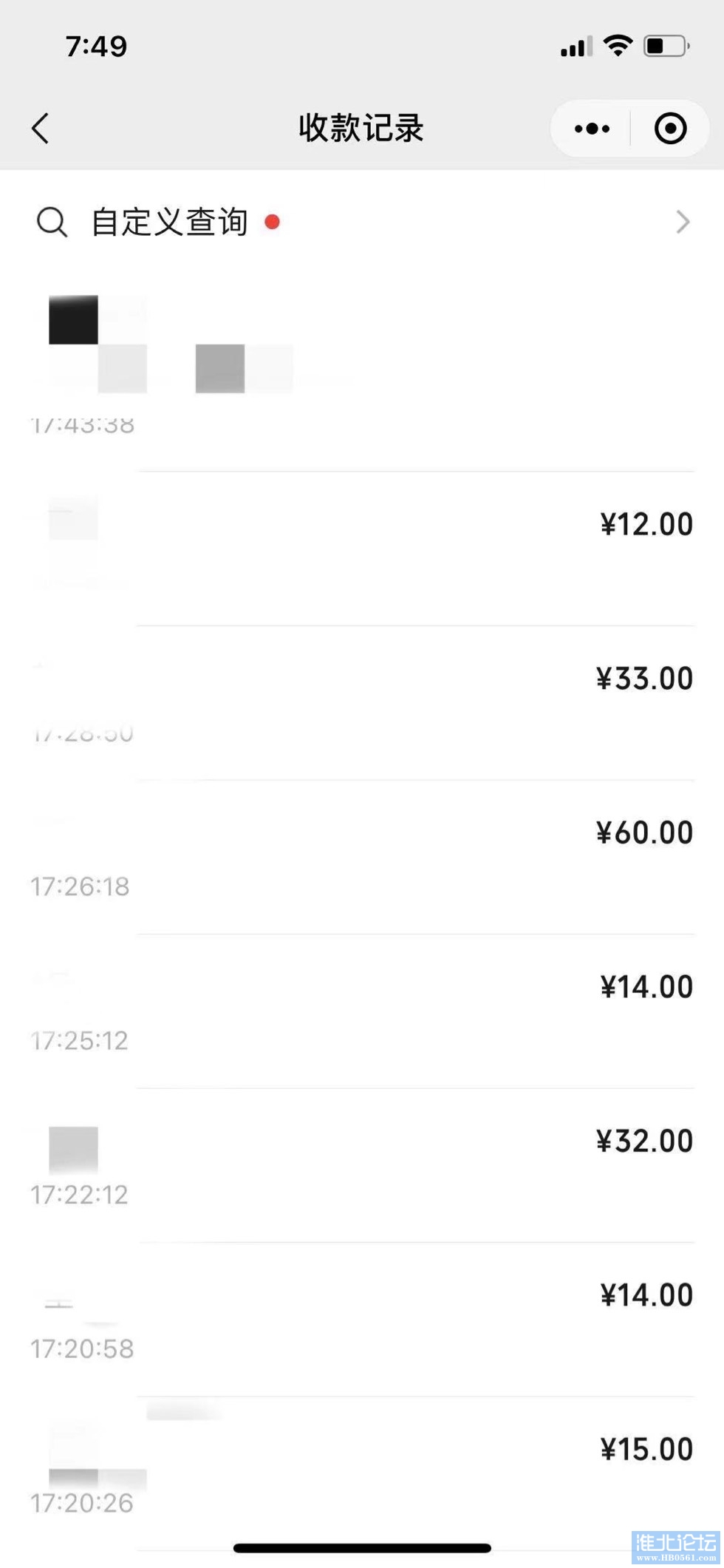724x1568 pixels.
Task: Select the 17:25:12 record timestamp
Action: click(80, 1041)
